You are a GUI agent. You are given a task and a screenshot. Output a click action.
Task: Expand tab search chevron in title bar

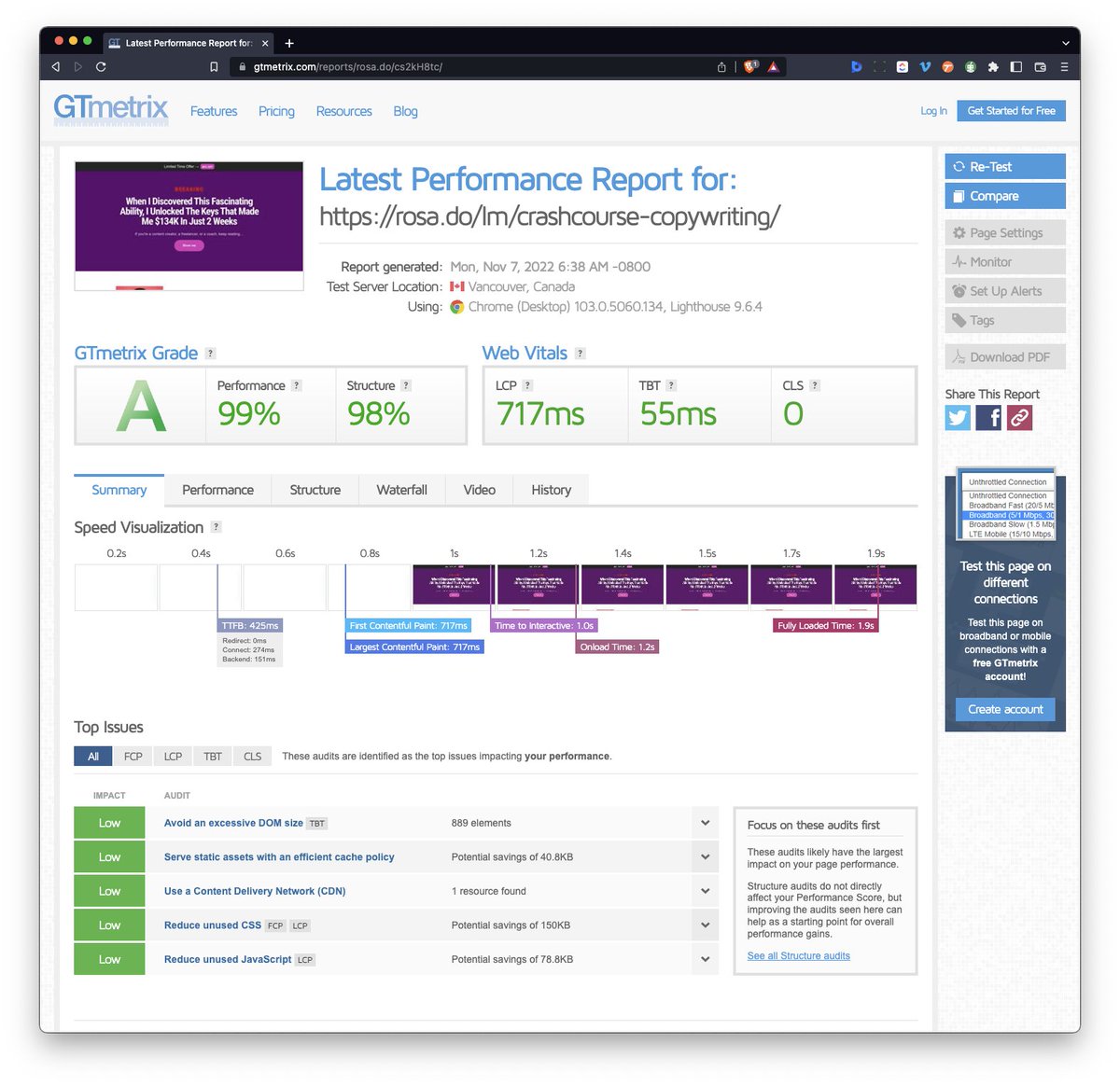point(1065,43)
